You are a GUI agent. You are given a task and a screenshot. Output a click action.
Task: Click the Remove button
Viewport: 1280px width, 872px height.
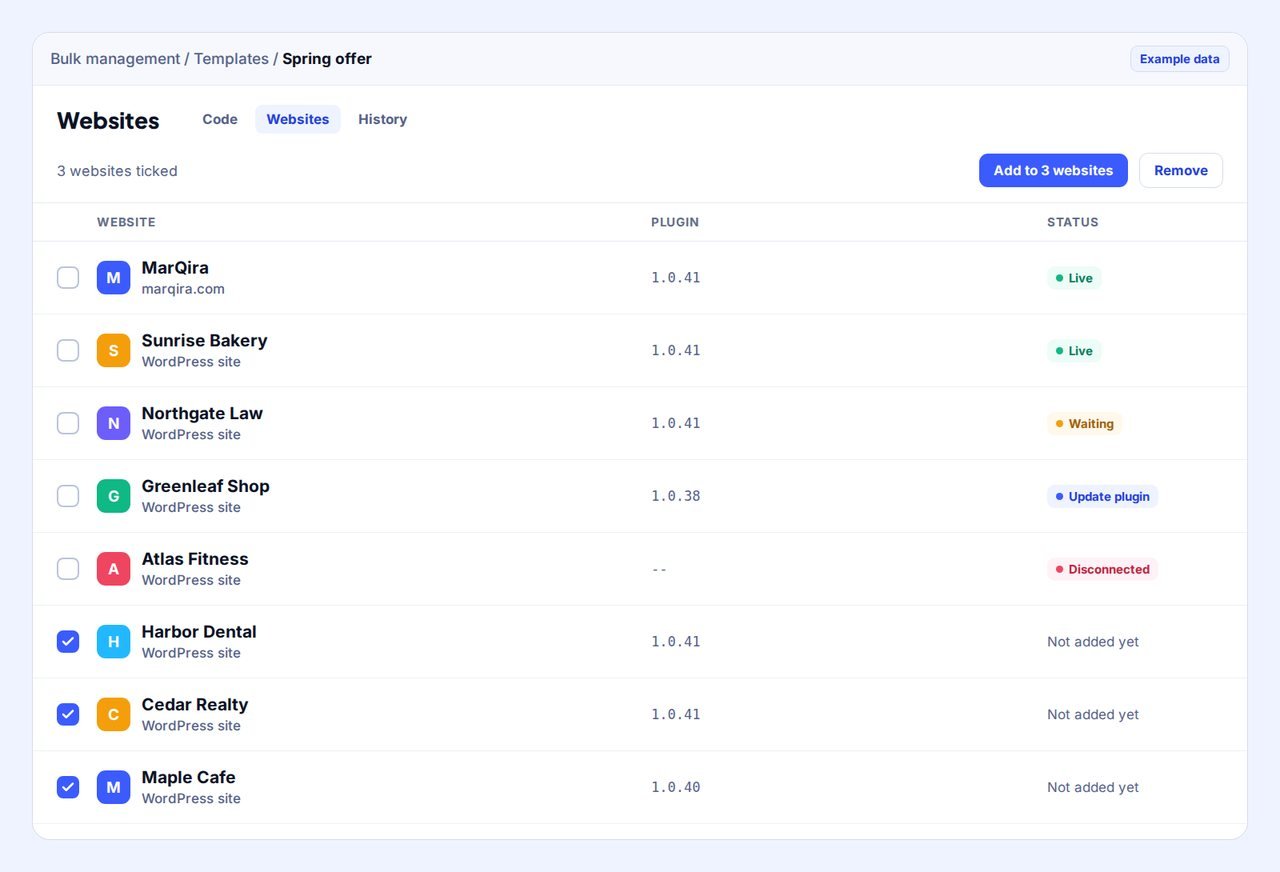(x=1181, y=170)
